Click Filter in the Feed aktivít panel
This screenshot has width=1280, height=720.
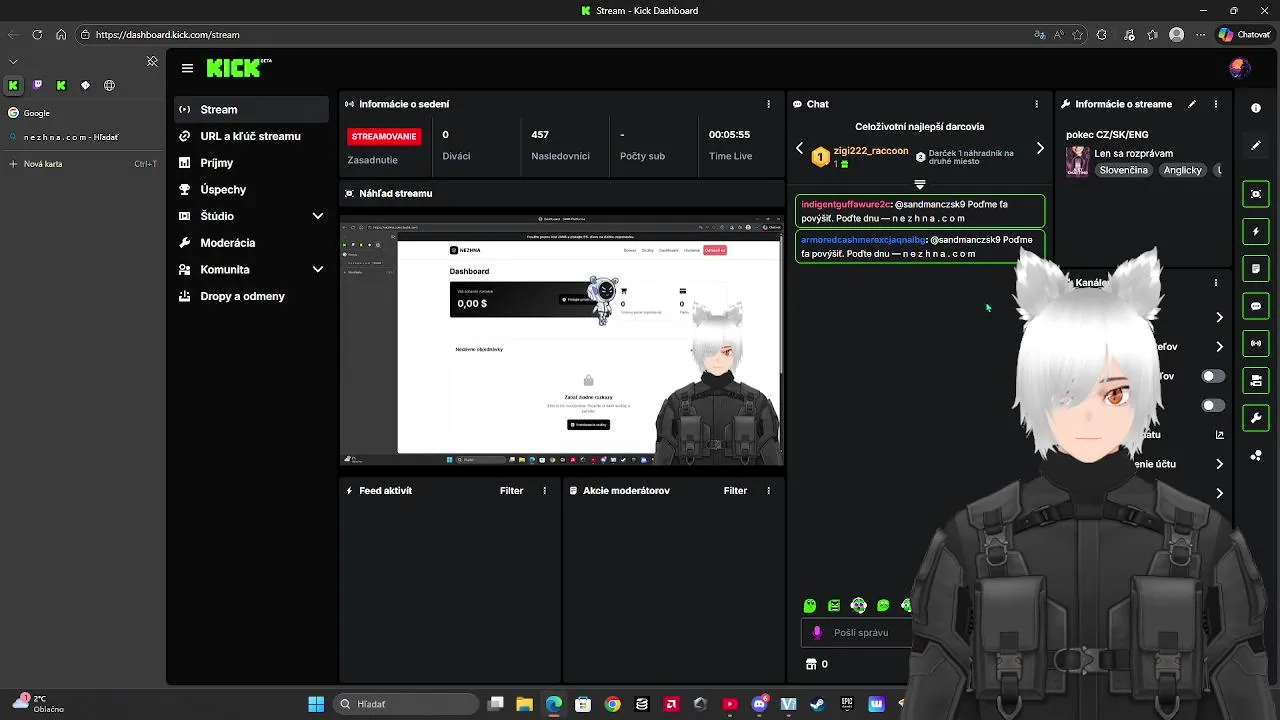511,491
